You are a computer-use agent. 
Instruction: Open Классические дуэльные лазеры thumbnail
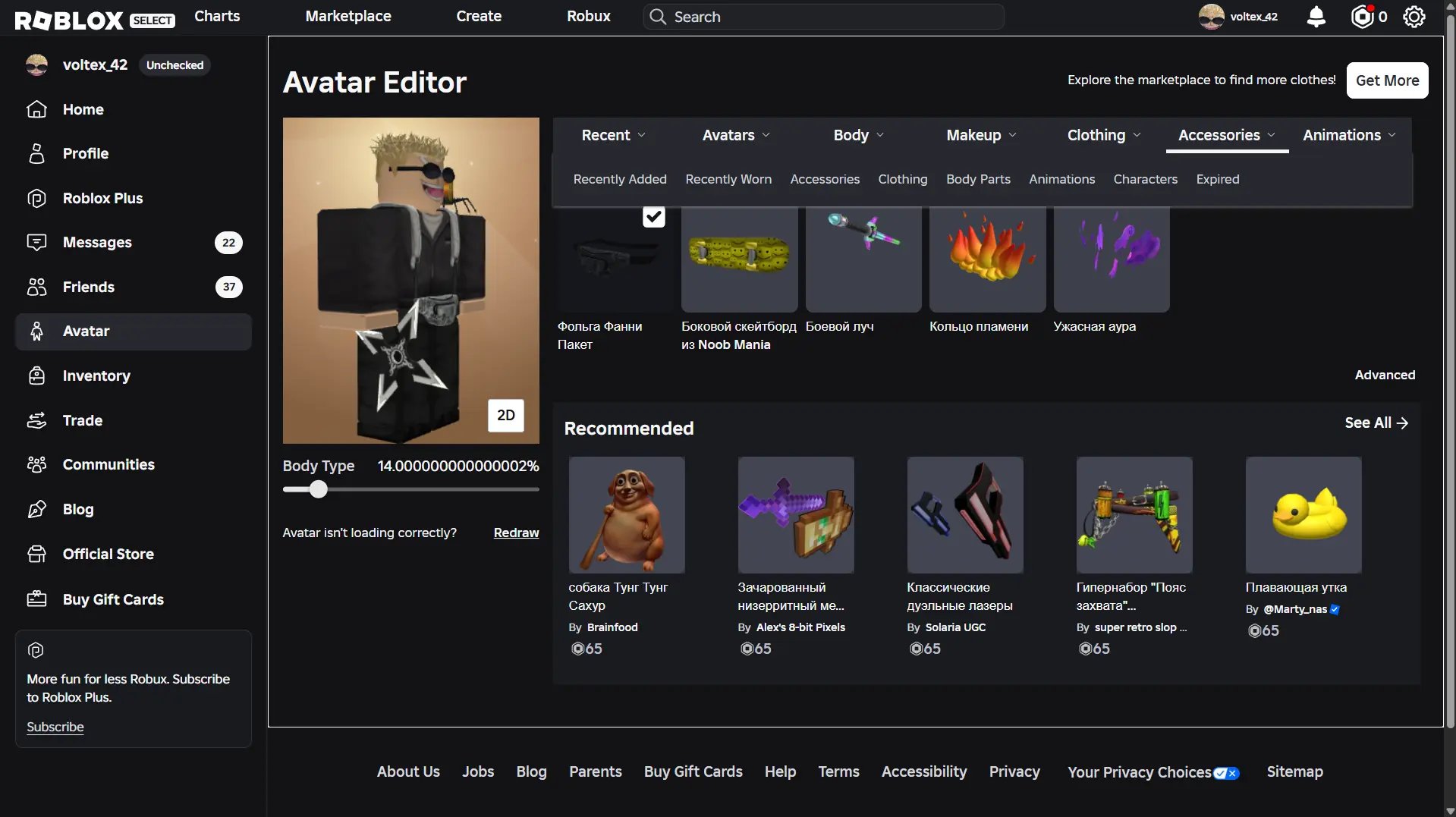click(965, 515)
